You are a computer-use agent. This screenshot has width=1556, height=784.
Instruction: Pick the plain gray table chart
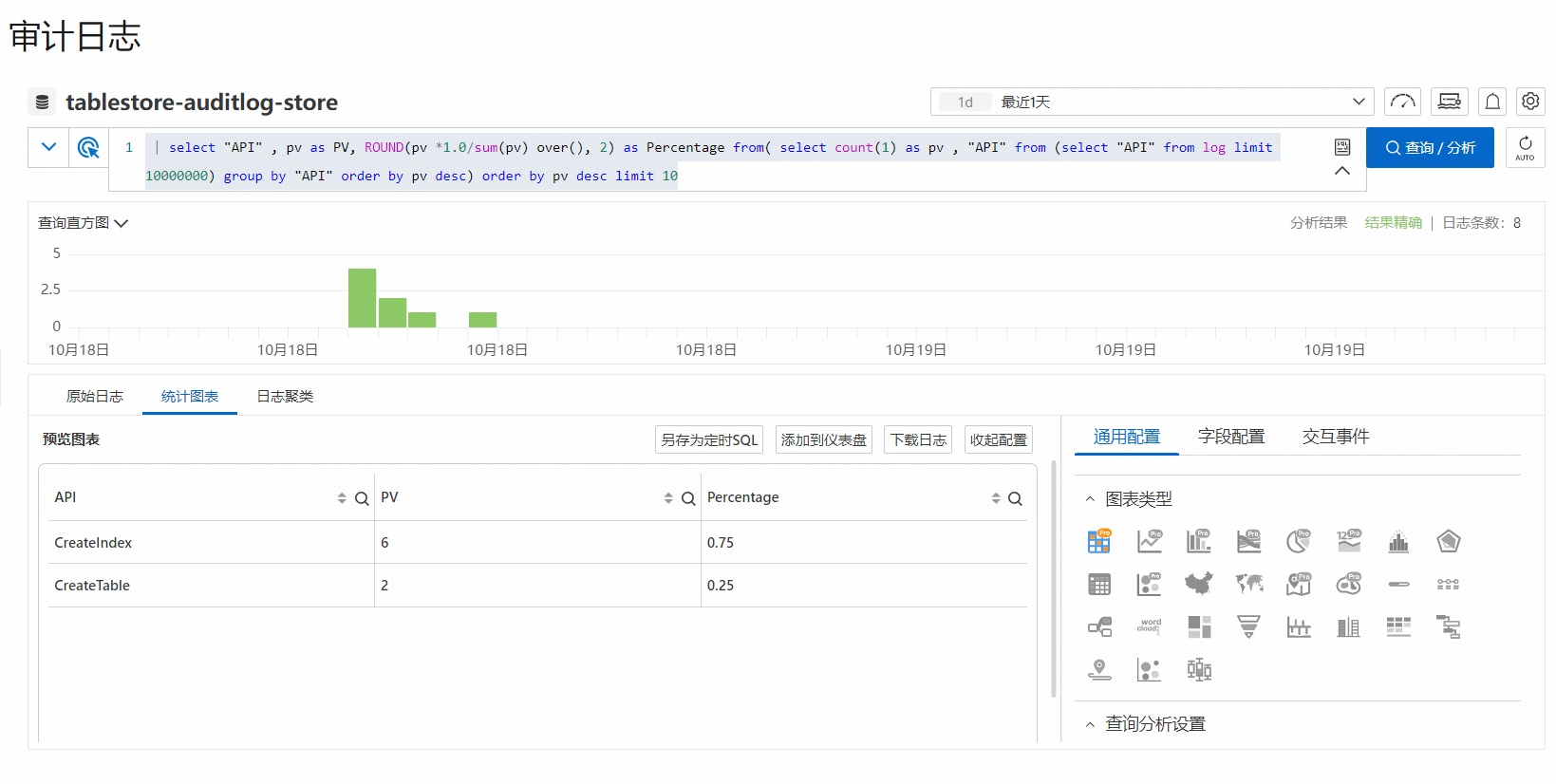click(x=1099, y=585)
